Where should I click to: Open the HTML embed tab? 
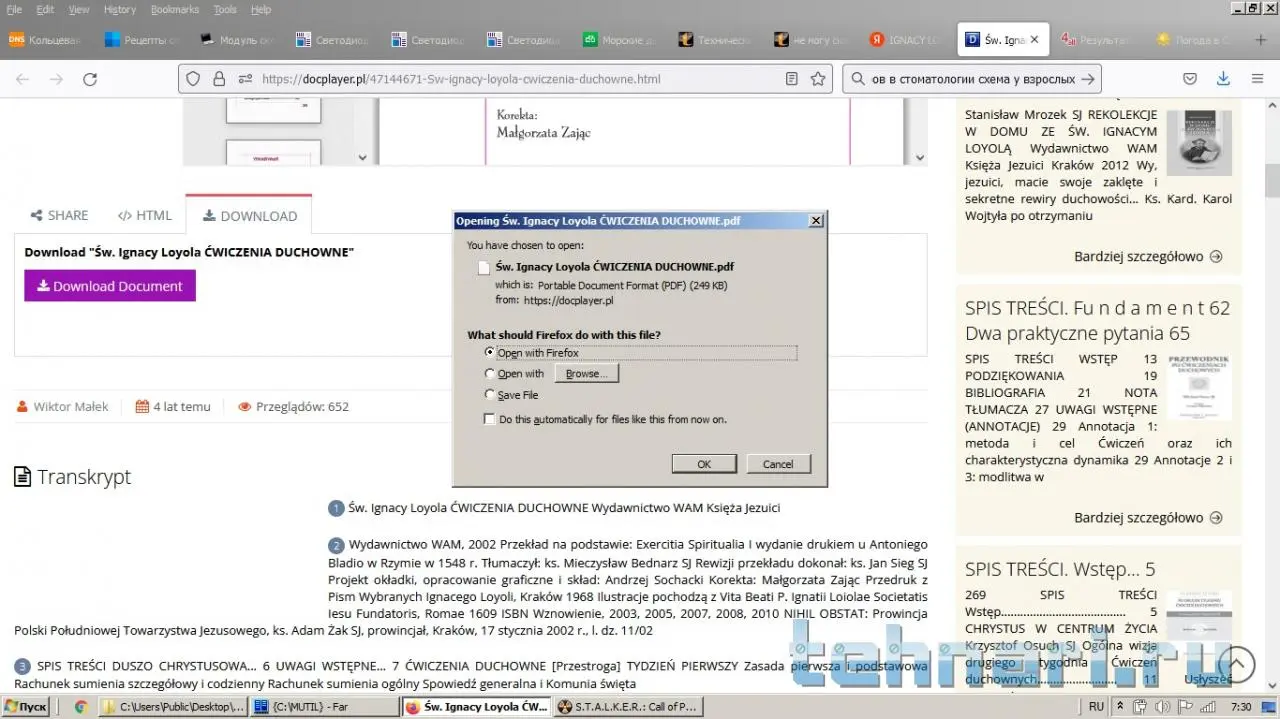[x=145, y=215]
